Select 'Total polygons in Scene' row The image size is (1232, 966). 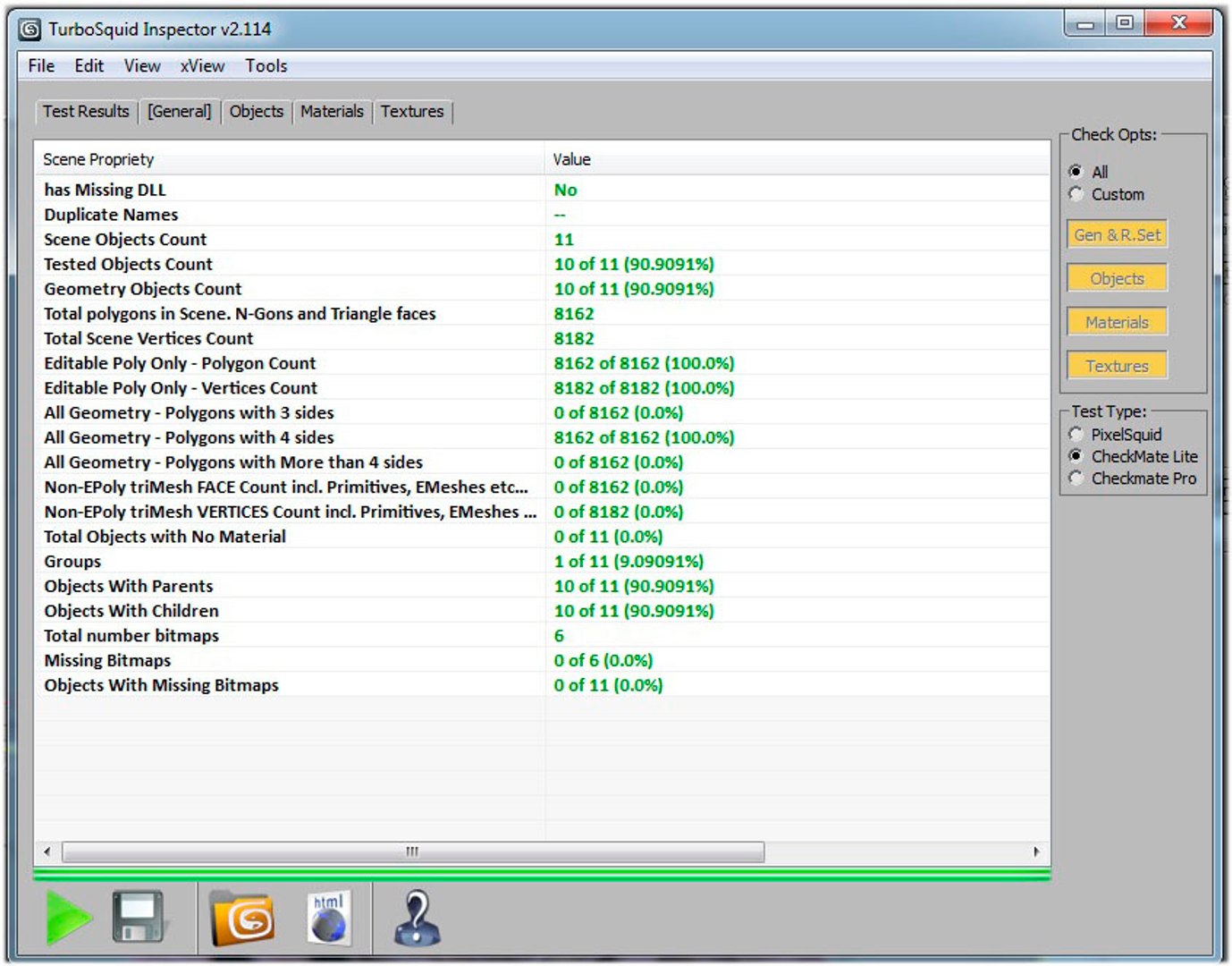pyautogui.click(x=542, y=314)
